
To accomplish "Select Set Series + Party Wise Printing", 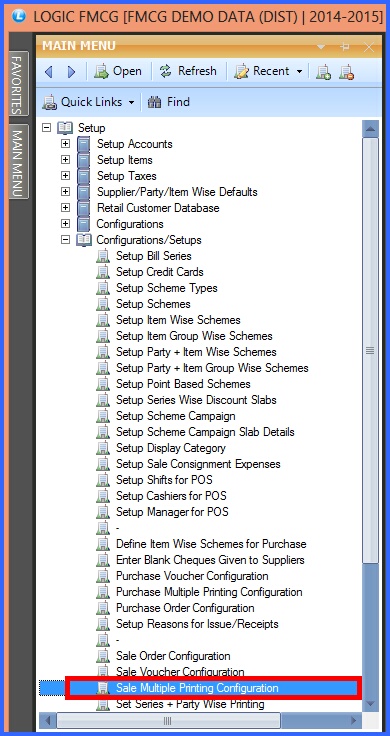I will [x=190, y=704].
